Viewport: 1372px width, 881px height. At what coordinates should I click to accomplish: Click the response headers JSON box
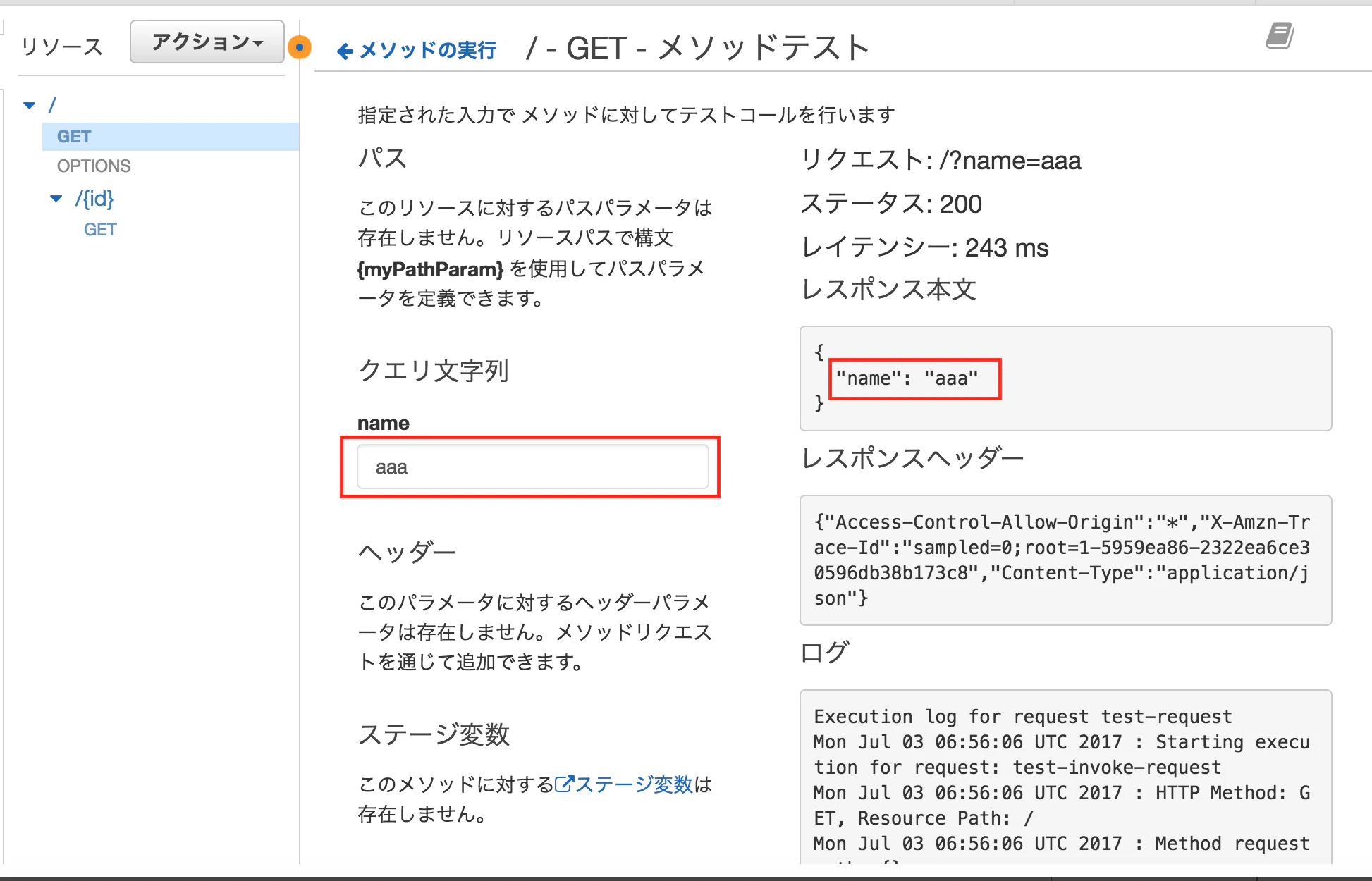[x=1065, y=560]
